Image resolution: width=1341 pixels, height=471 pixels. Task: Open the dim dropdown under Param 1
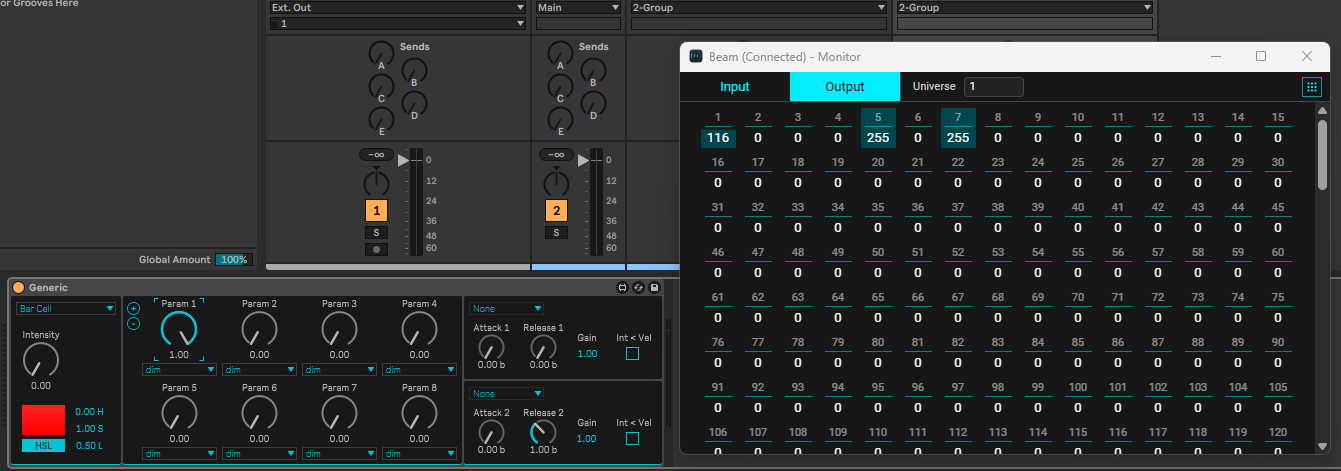pos(179,369)
